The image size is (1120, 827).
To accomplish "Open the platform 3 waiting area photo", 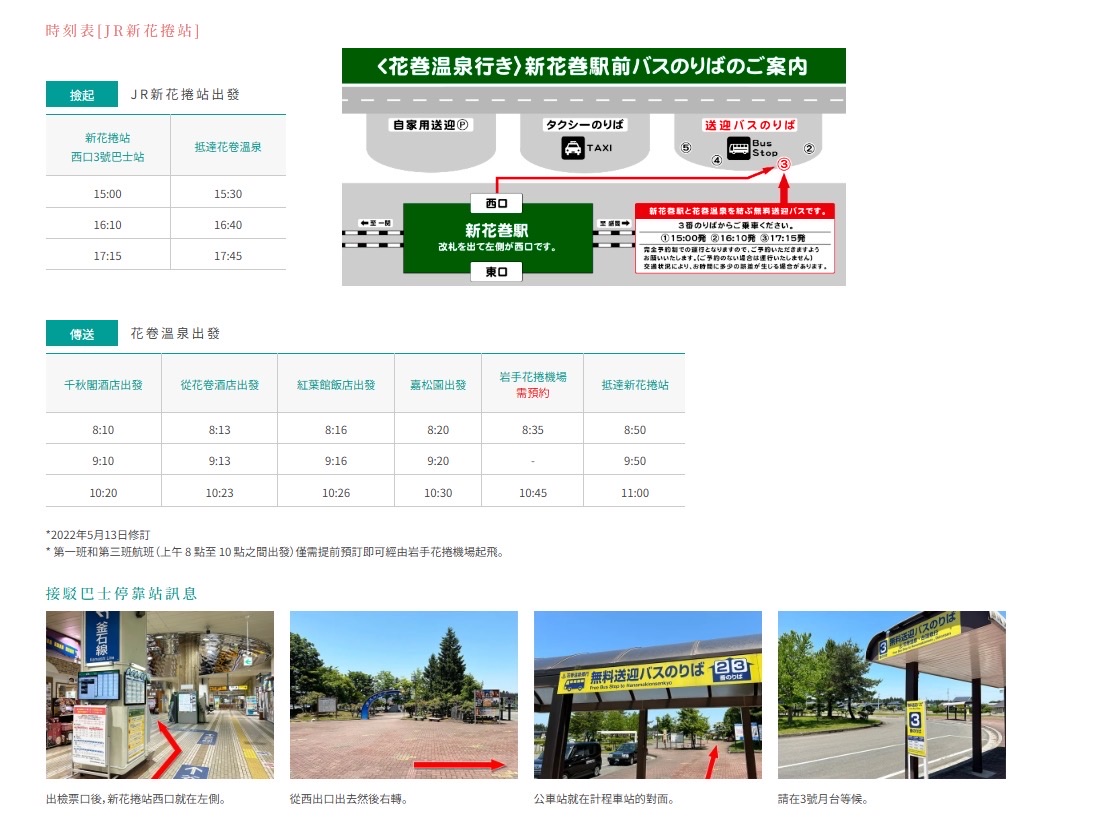I will (891, 695).
